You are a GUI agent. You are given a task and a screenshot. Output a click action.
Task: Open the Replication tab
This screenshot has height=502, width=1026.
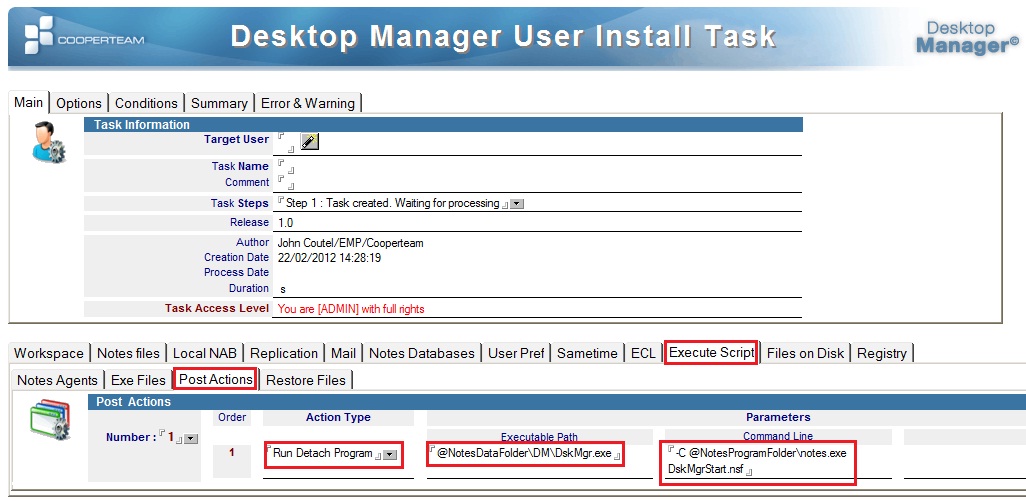pyautogui.click(x=284, y=353)
